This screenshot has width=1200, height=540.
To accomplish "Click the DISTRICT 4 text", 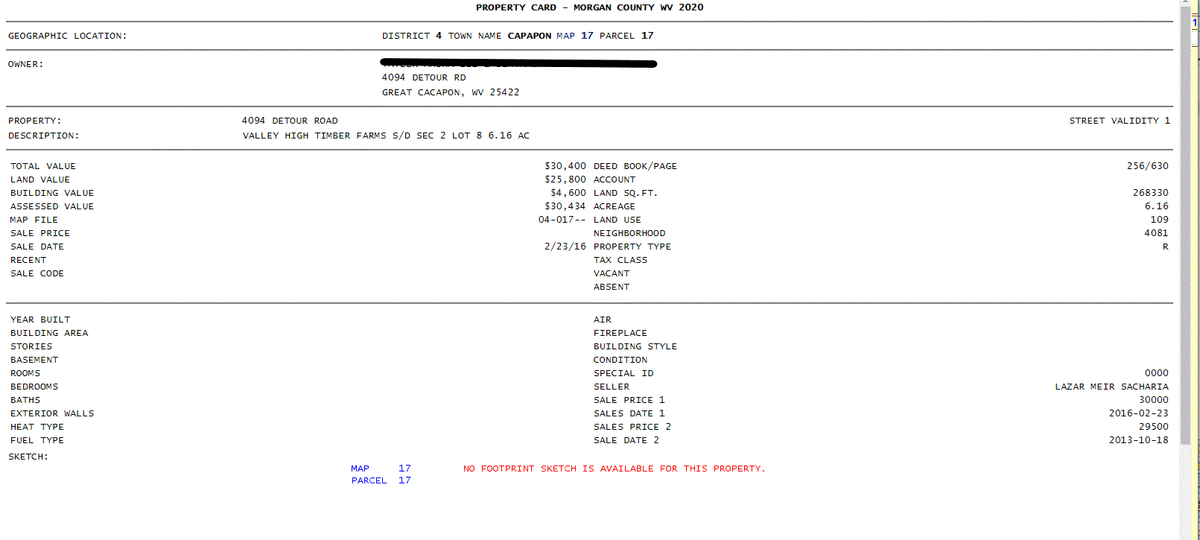I will pos(412,36).
